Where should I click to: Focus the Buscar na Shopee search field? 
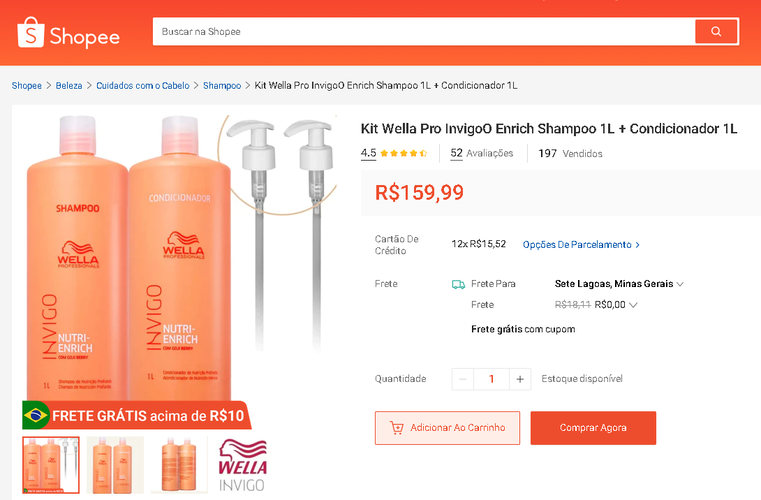[424, 32]
